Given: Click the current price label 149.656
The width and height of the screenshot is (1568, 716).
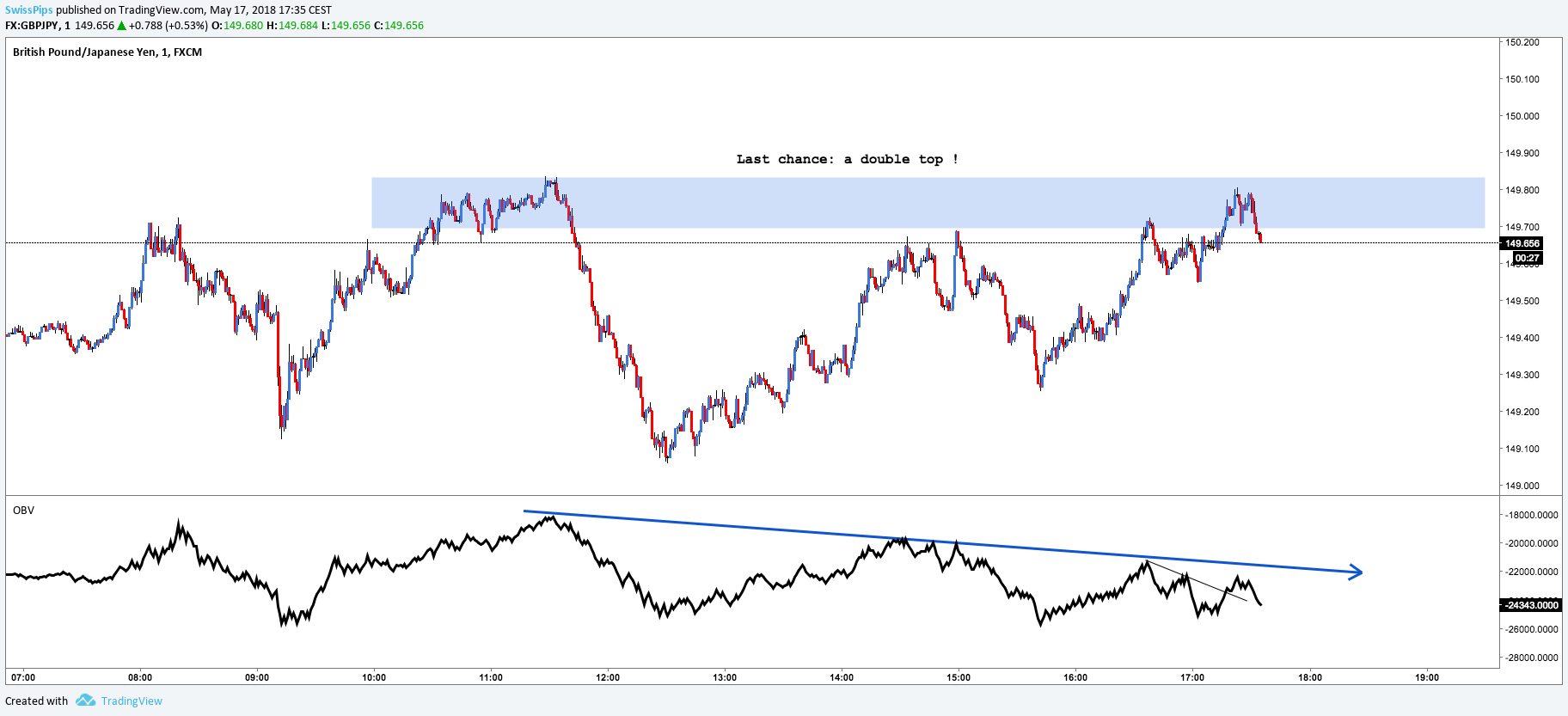Looking at the screenshot, I should [x=1522, y=243].
